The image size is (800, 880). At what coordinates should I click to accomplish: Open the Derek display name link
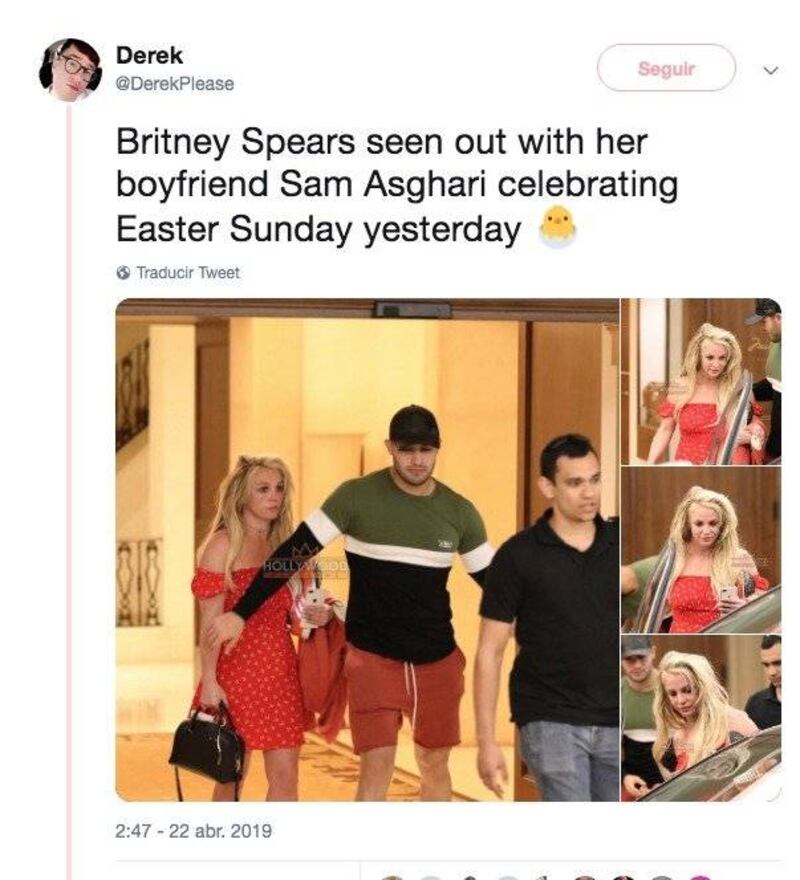tap(149, 55)
